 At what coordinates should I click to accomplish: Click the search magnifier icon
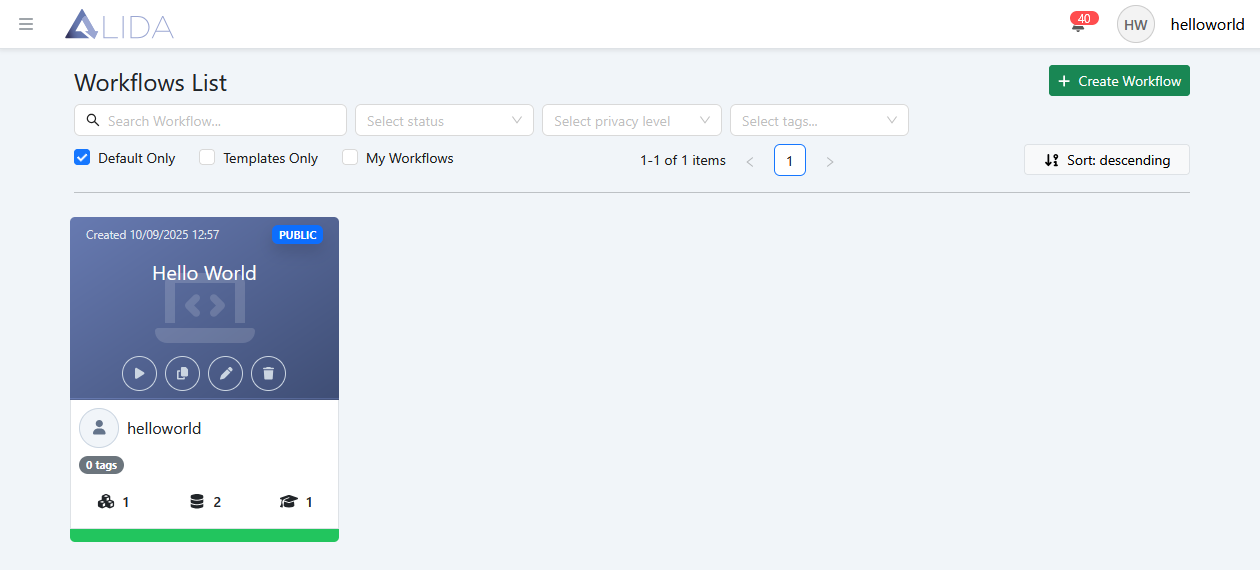tap(93, 120)
